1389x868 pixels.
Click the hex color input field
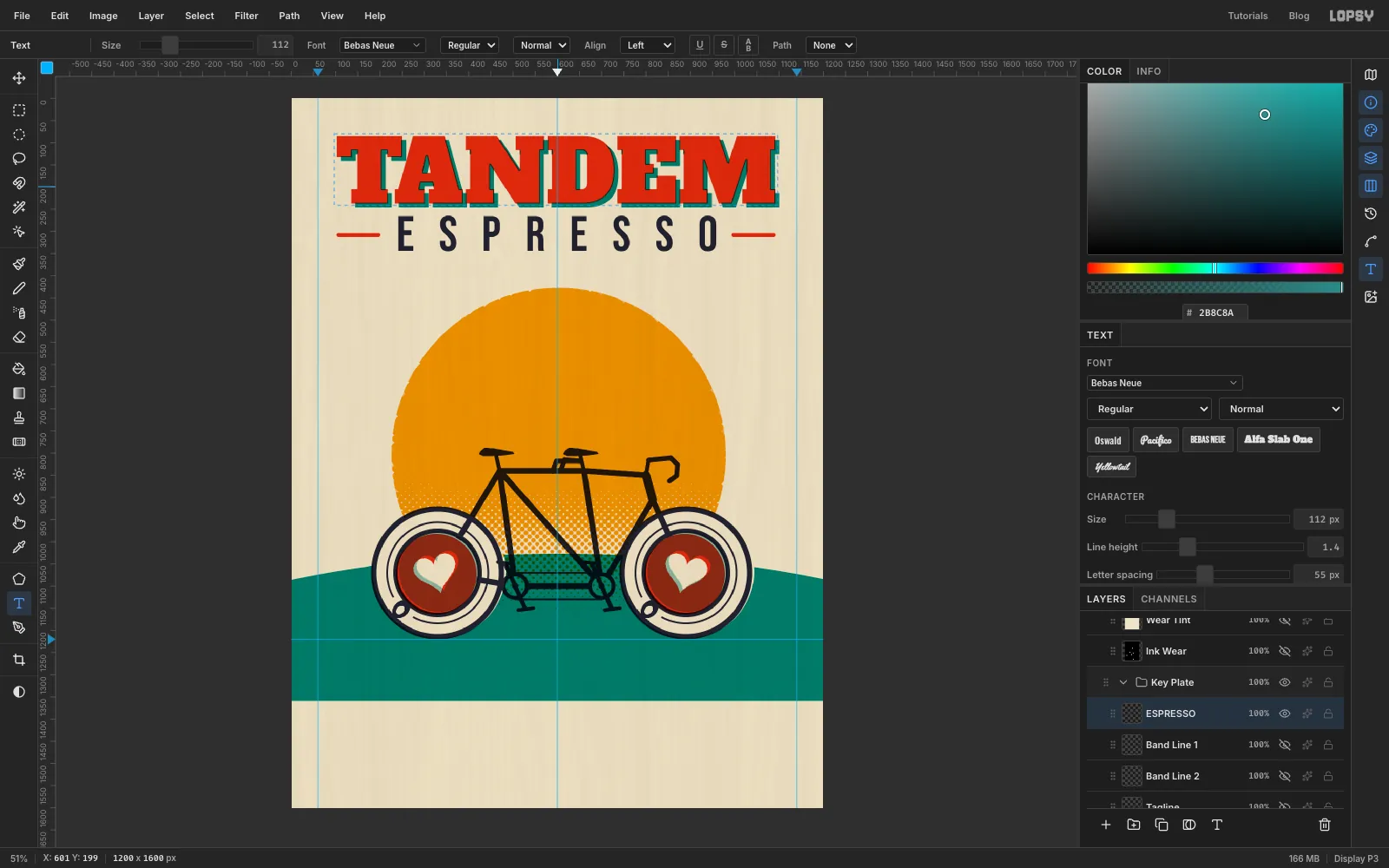1215,312
